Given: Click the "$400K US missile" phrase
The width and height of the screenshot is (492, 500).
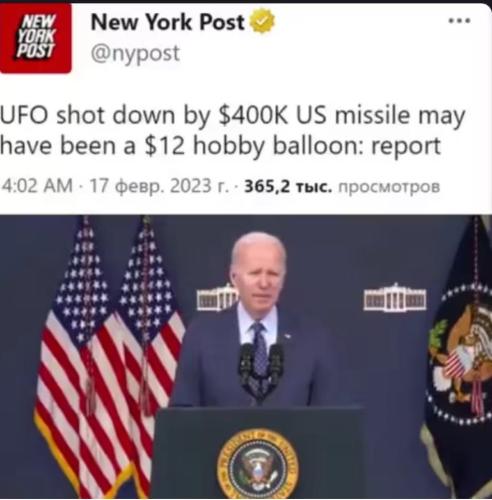Looking at the screenshot, I should pos(313,115).
